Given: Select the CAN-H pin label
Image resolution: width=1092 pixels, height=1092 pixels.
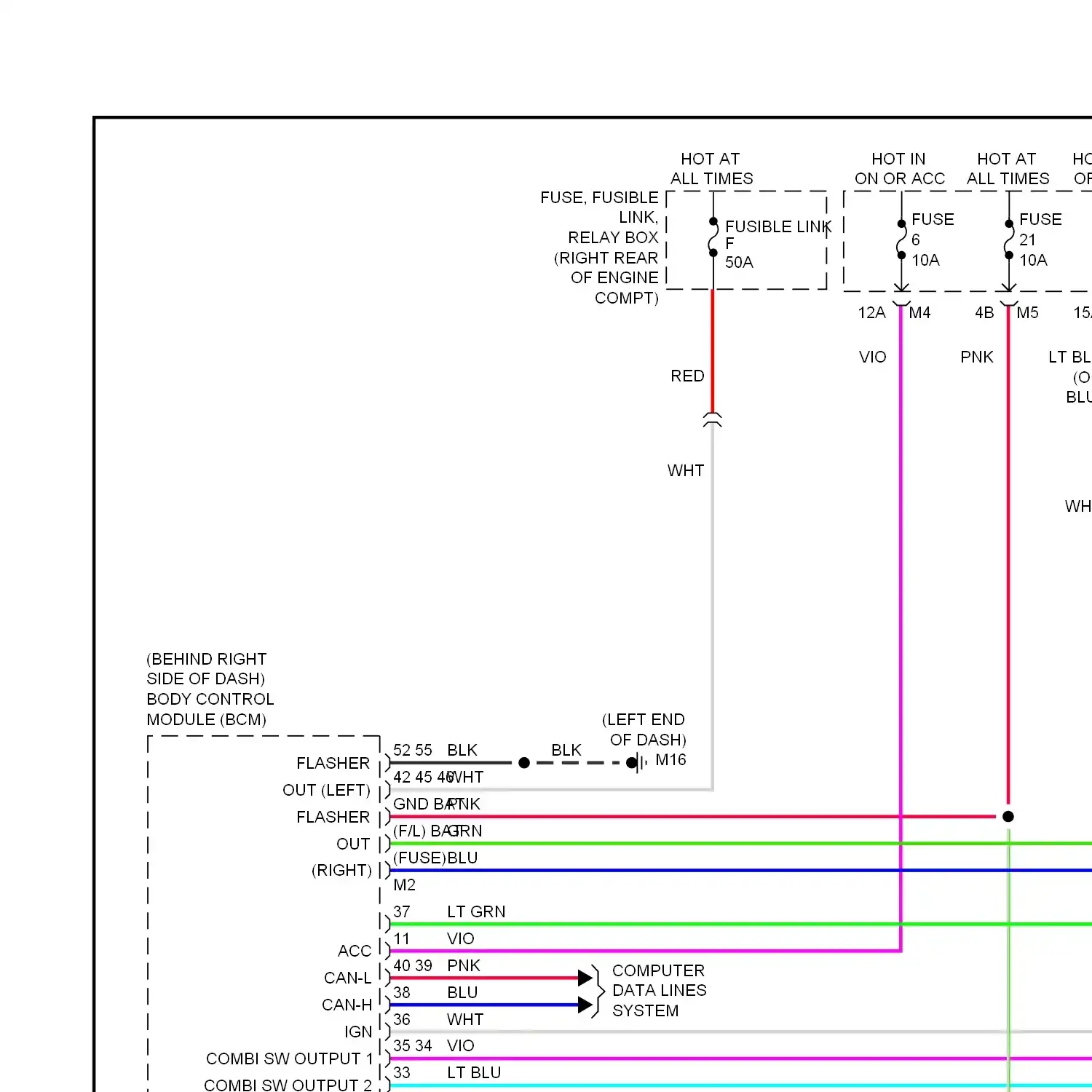Looking at the screenshot, I should tap(347, 1005).
